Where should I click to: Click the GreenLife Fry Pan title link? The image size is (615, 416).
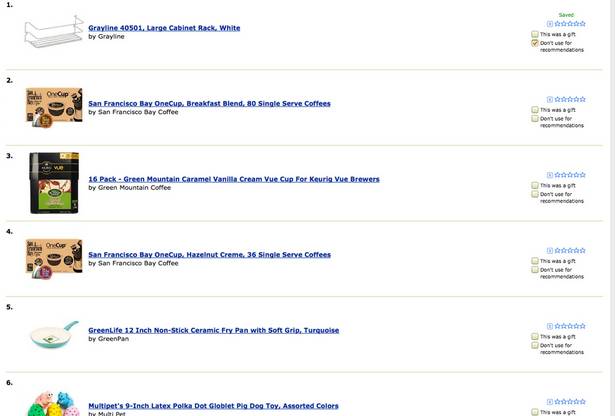(213, 330)
